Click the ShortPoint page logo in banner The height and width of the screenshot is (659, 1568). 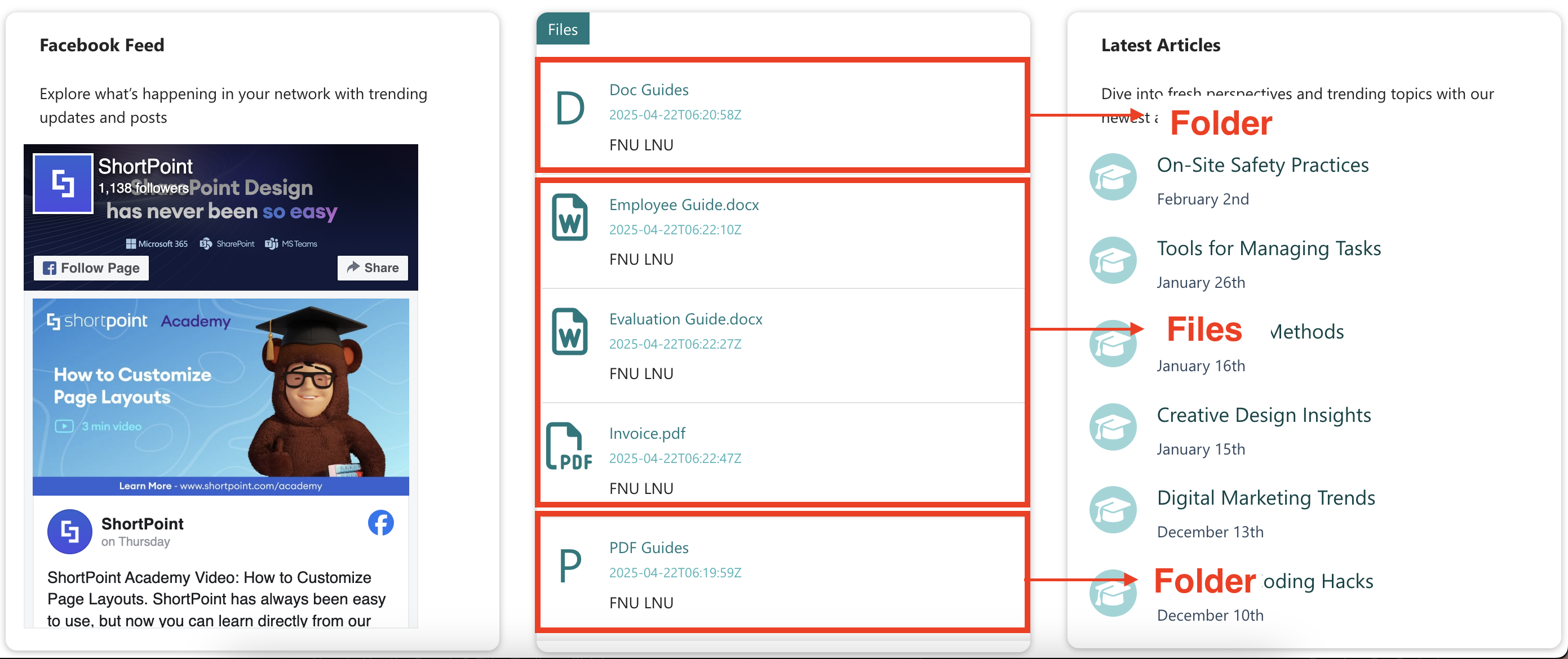[63, 184]
